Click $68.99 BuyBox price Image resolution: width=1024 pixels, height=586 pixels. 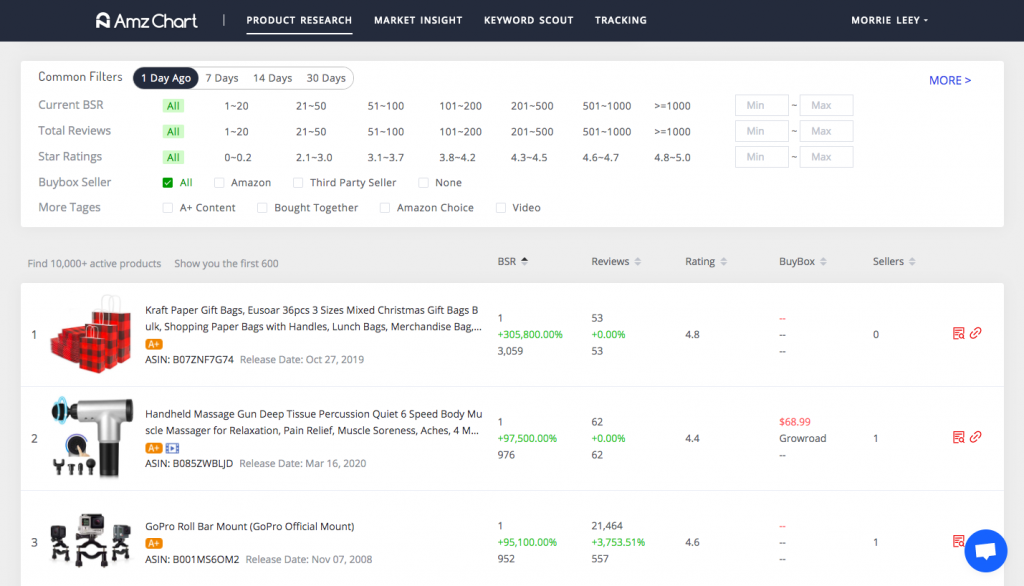(794, 422)
